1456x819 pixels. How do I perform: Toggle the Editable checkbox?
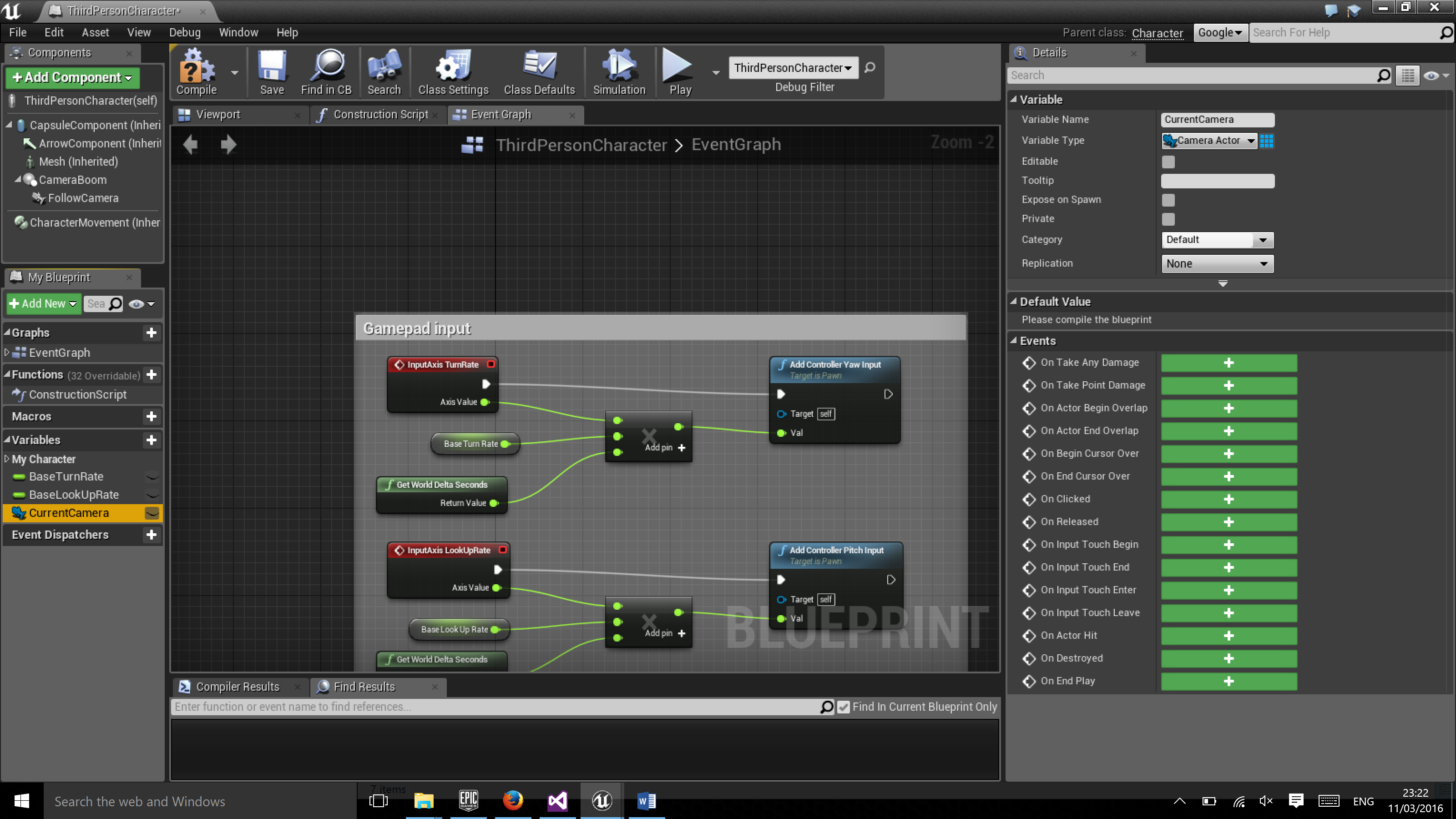point(1168,162)
